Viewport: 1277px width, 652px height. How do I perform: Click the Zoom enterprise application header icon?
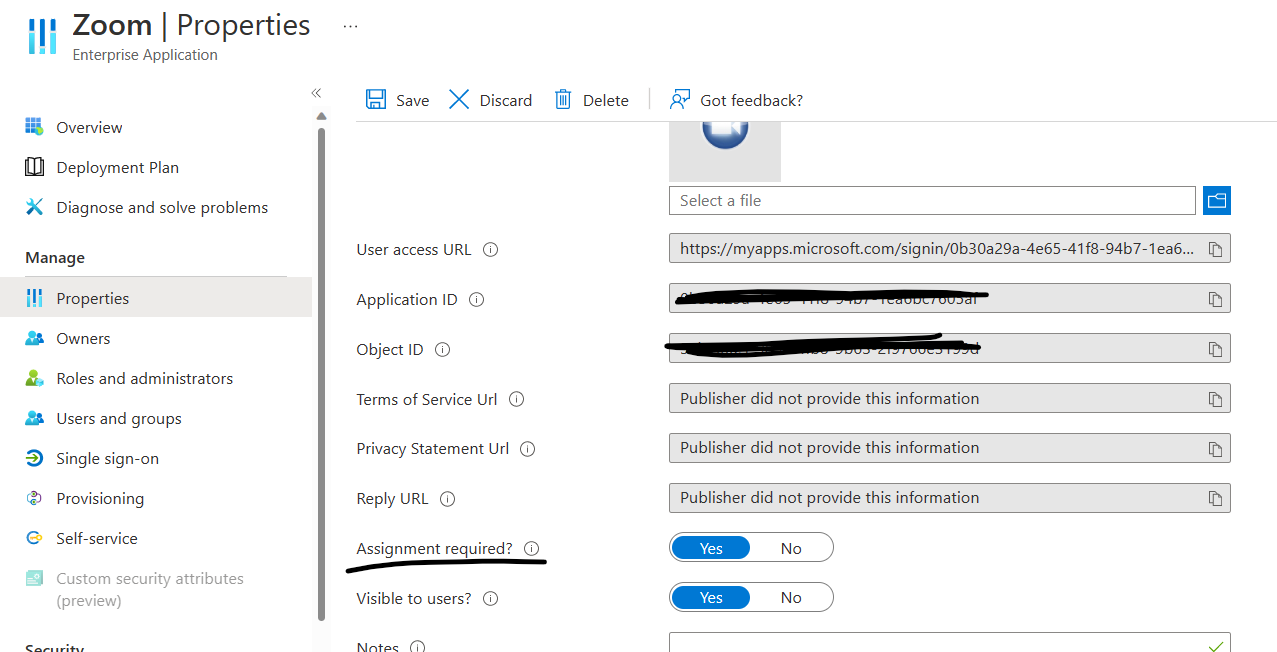(42, 35)
